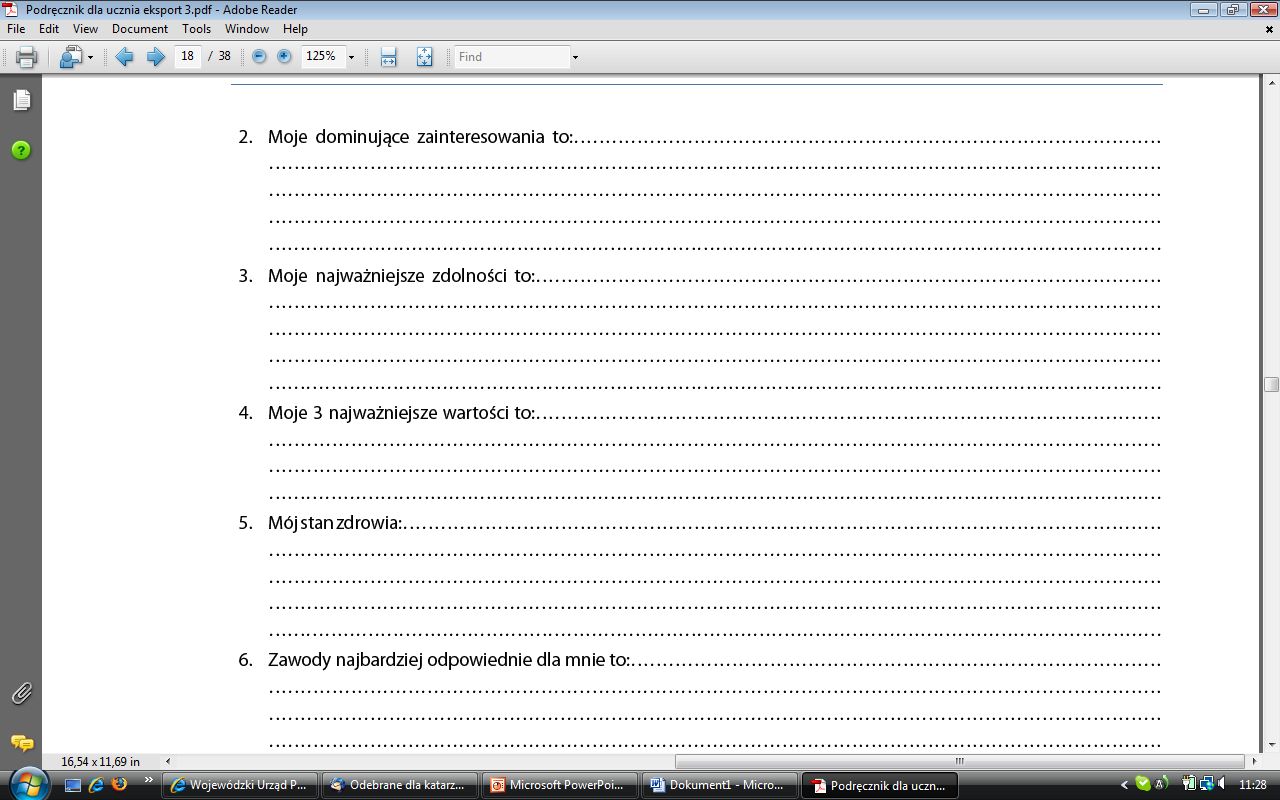Click text Zawody najbardziej odpowiednie dla mnie to:
The width and height of the screenshot is (1280, 800).
click(449, 660)
